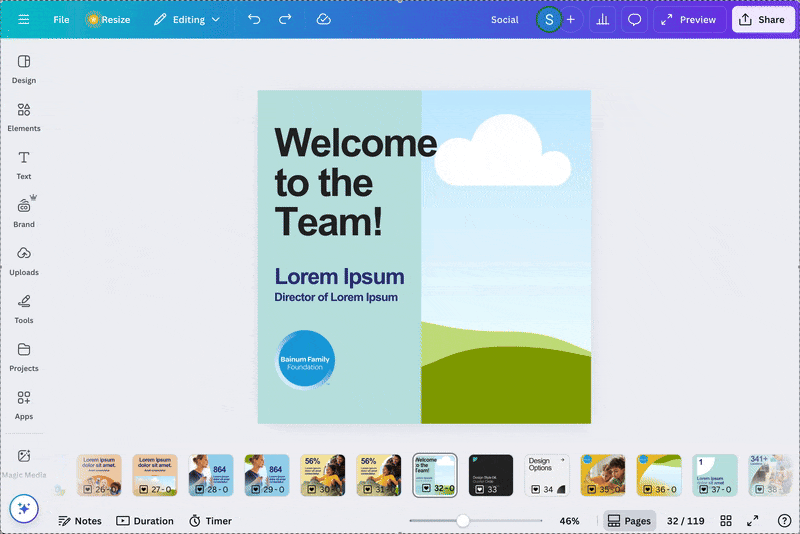Open the comments speech bubble
Viewport: 800px width, 534px height.
click(634, 19)
